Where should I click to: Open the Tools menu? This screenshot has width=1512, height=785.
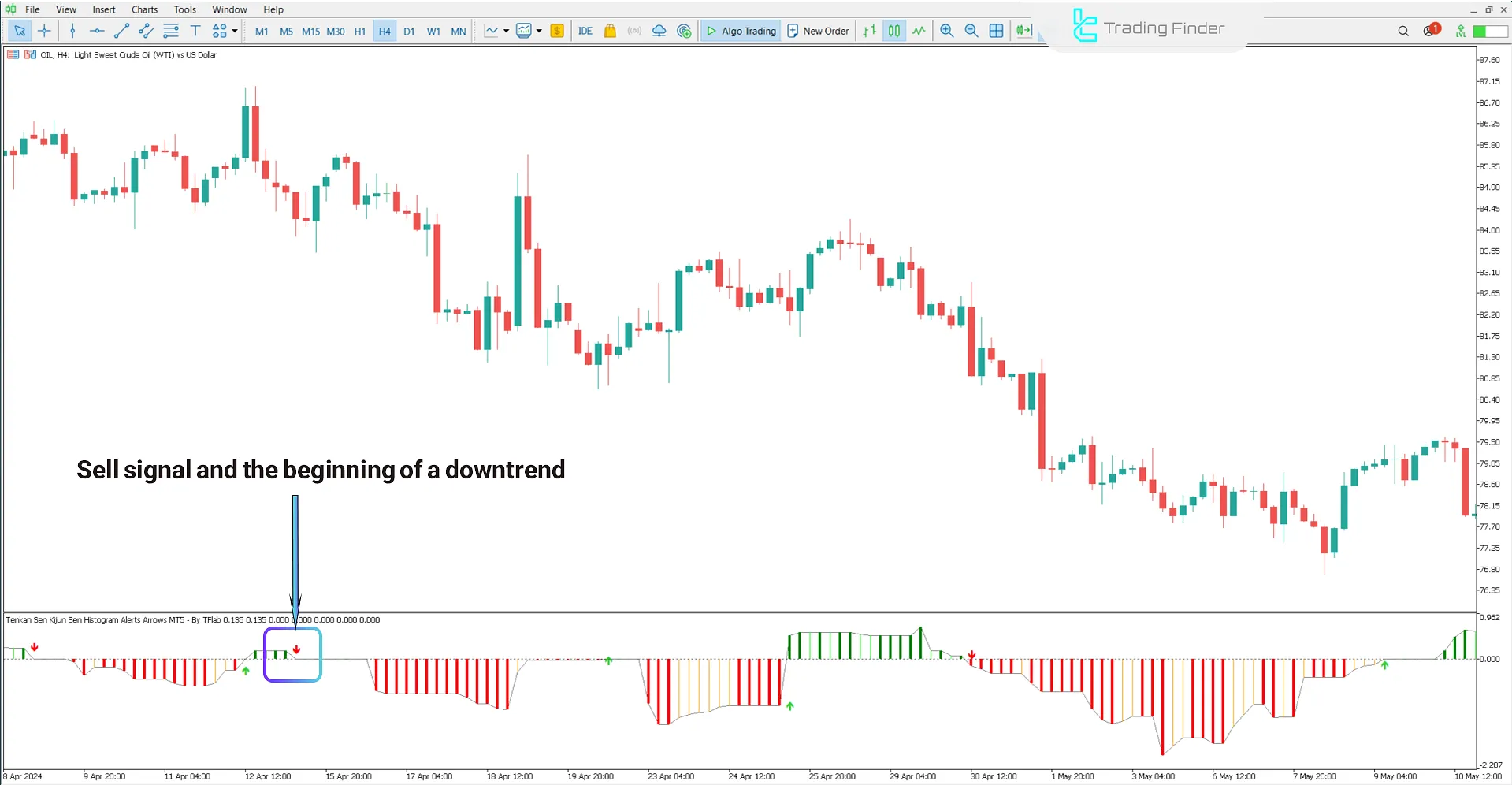[184, 9]
